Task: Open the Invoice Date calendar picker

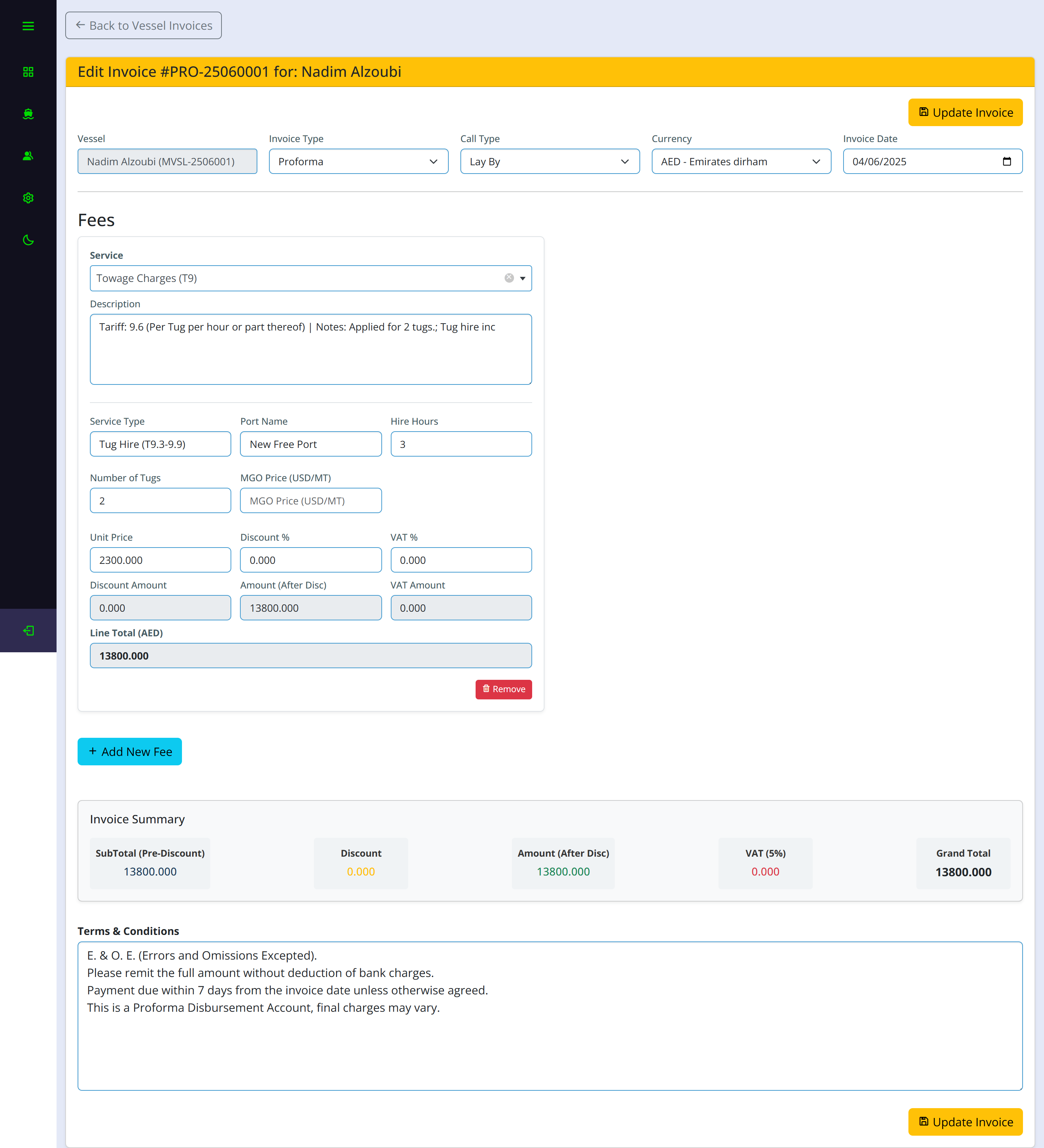Action: pos(1006,162)
